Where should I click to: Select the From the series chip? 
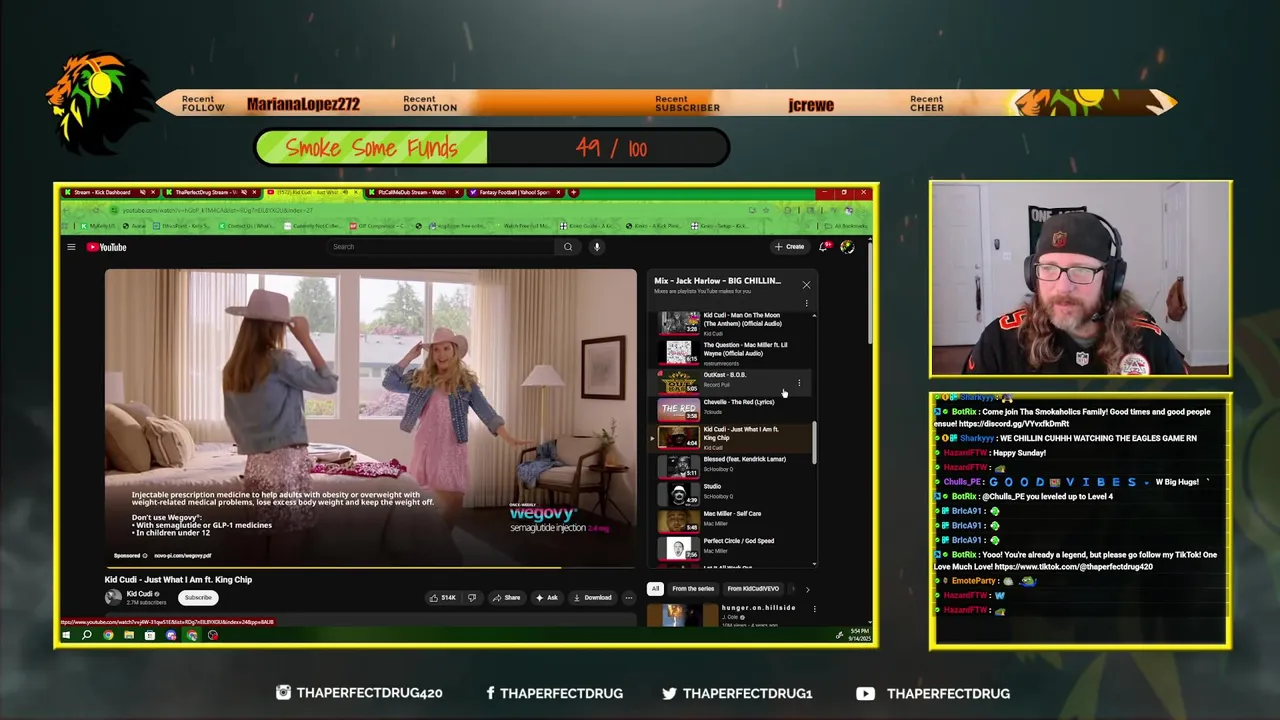pyautogui.click(x=693, y=589)
